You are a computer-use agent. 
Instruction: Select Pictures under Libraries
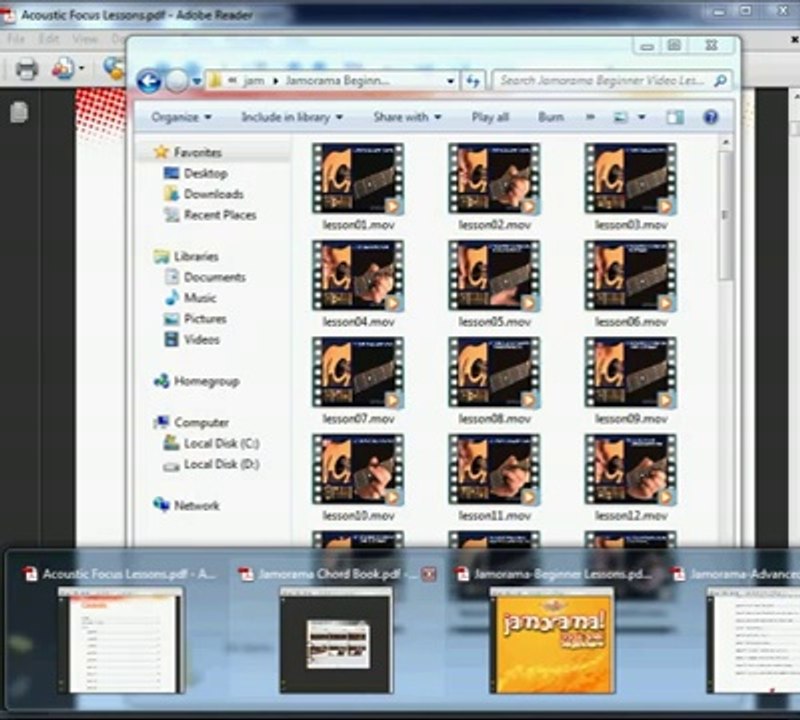(x=205, y=319)
